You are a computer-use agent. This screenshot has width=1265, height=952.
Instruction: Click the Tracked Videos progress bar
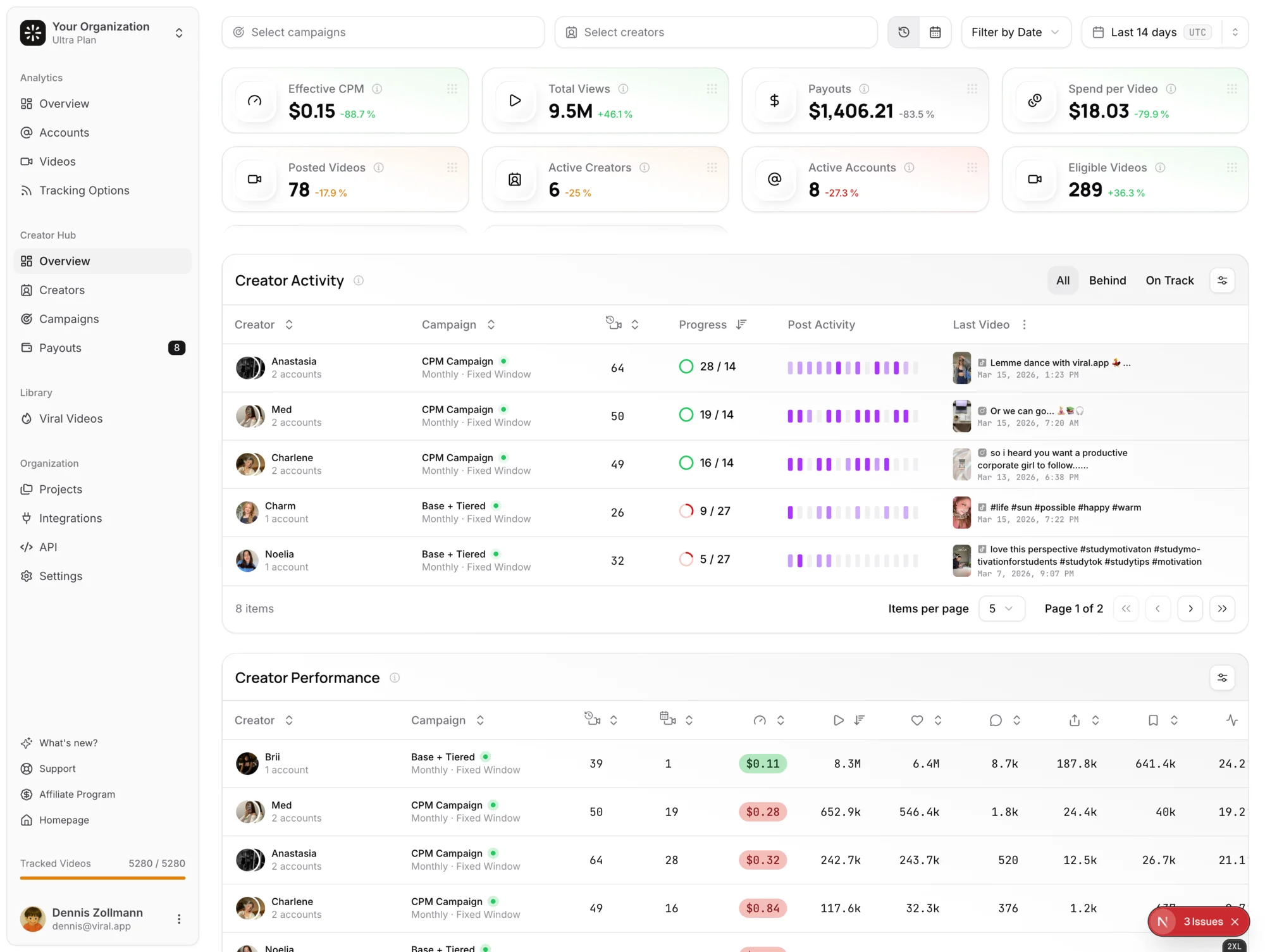[x=102, y=878]
